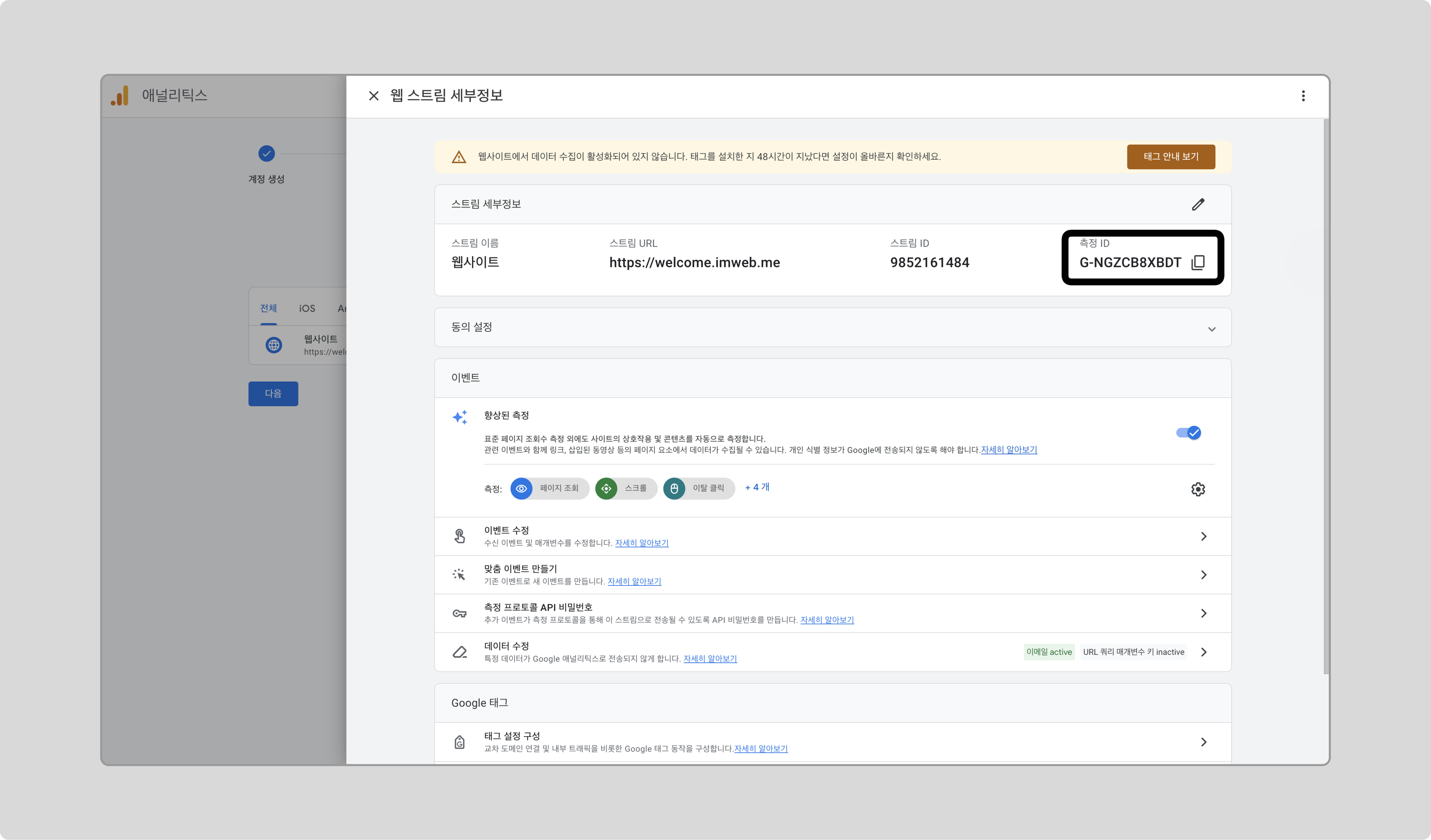Click the stream name 웹사이트 value
Screen dimensions: 1431x840
coord(475,262)
